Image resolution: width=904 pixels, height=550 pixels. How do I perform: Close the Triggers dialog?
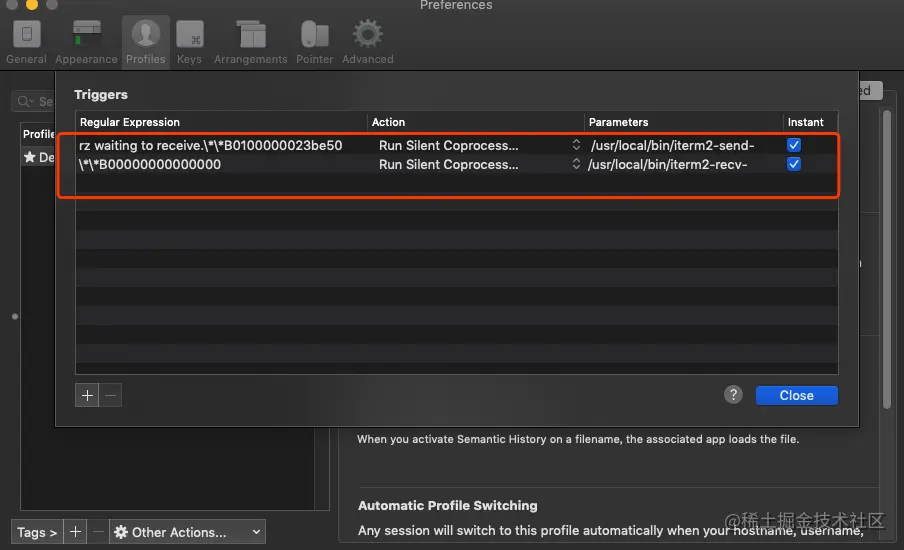coord(796,395)
